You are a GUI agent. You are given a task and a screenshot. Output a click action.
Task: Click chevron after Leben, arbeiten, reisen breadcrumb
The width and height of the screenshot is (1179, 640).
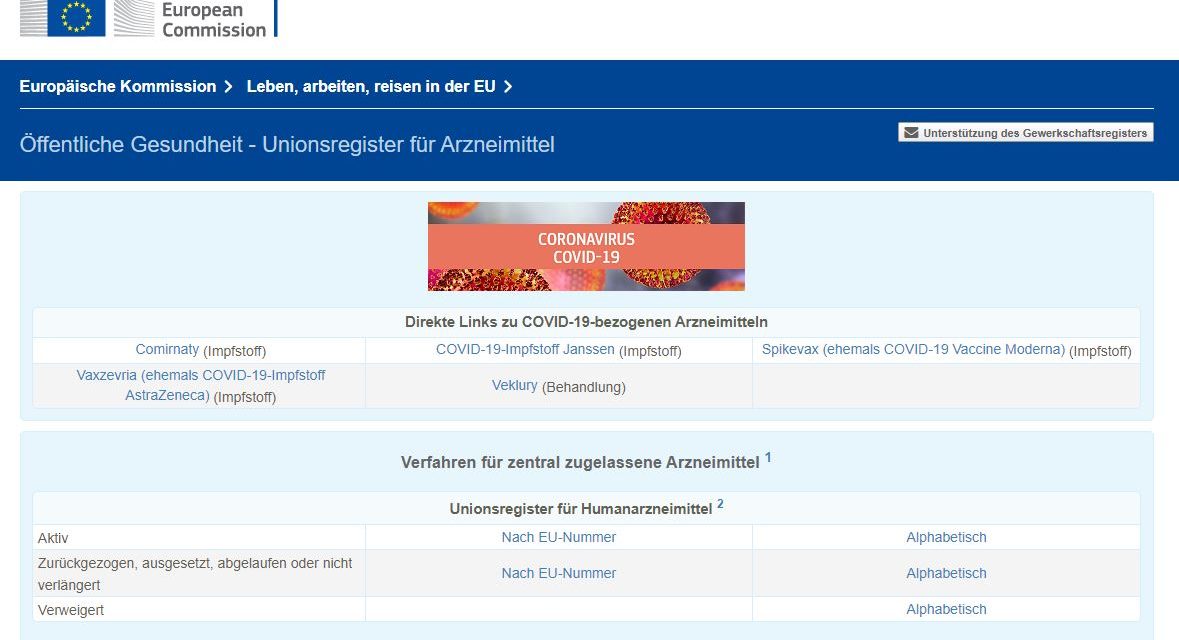coord(508,86)
